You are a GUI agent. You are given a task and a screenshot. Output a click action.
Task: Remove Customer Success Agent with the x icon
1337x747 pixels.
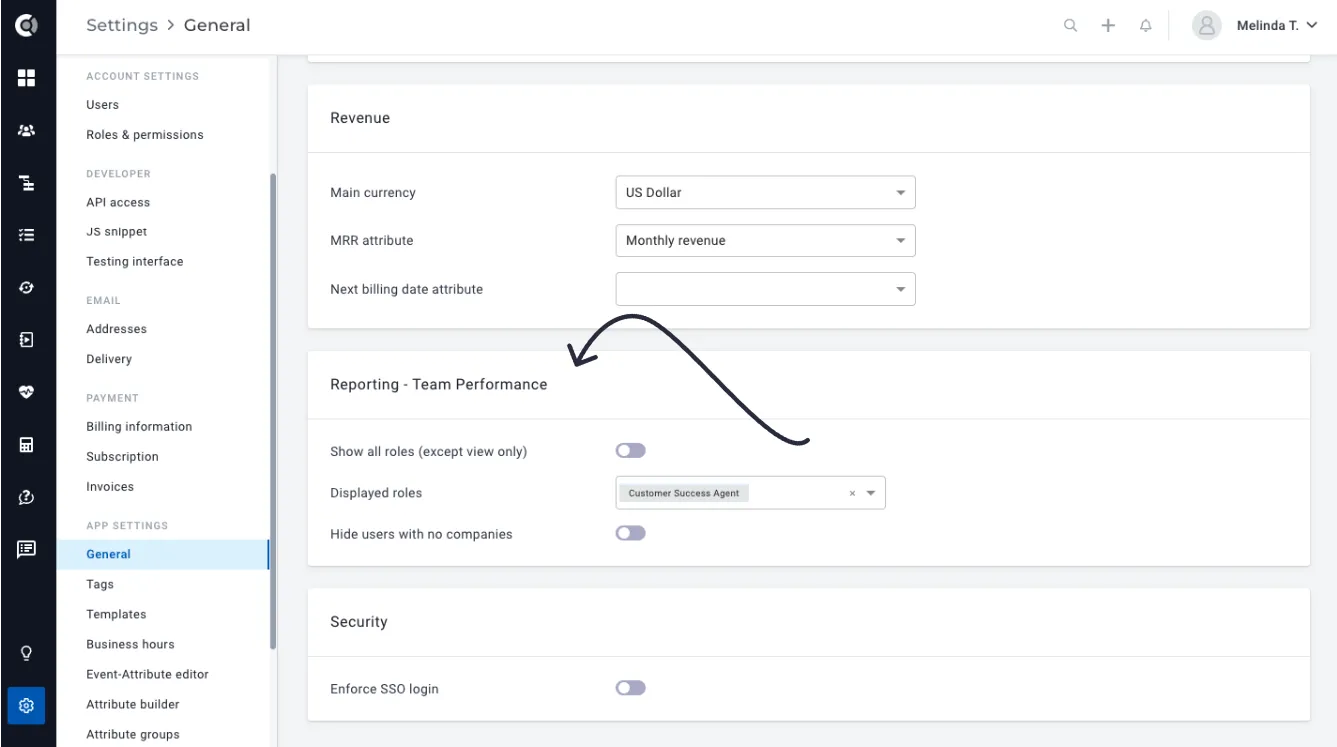[x=852, y=493]
